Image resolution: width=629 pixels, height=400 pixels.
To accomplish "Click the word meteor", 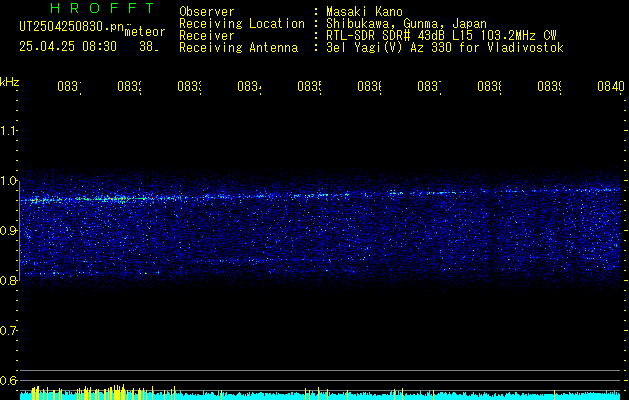I will pyautogui.click(x=145, y=32).
